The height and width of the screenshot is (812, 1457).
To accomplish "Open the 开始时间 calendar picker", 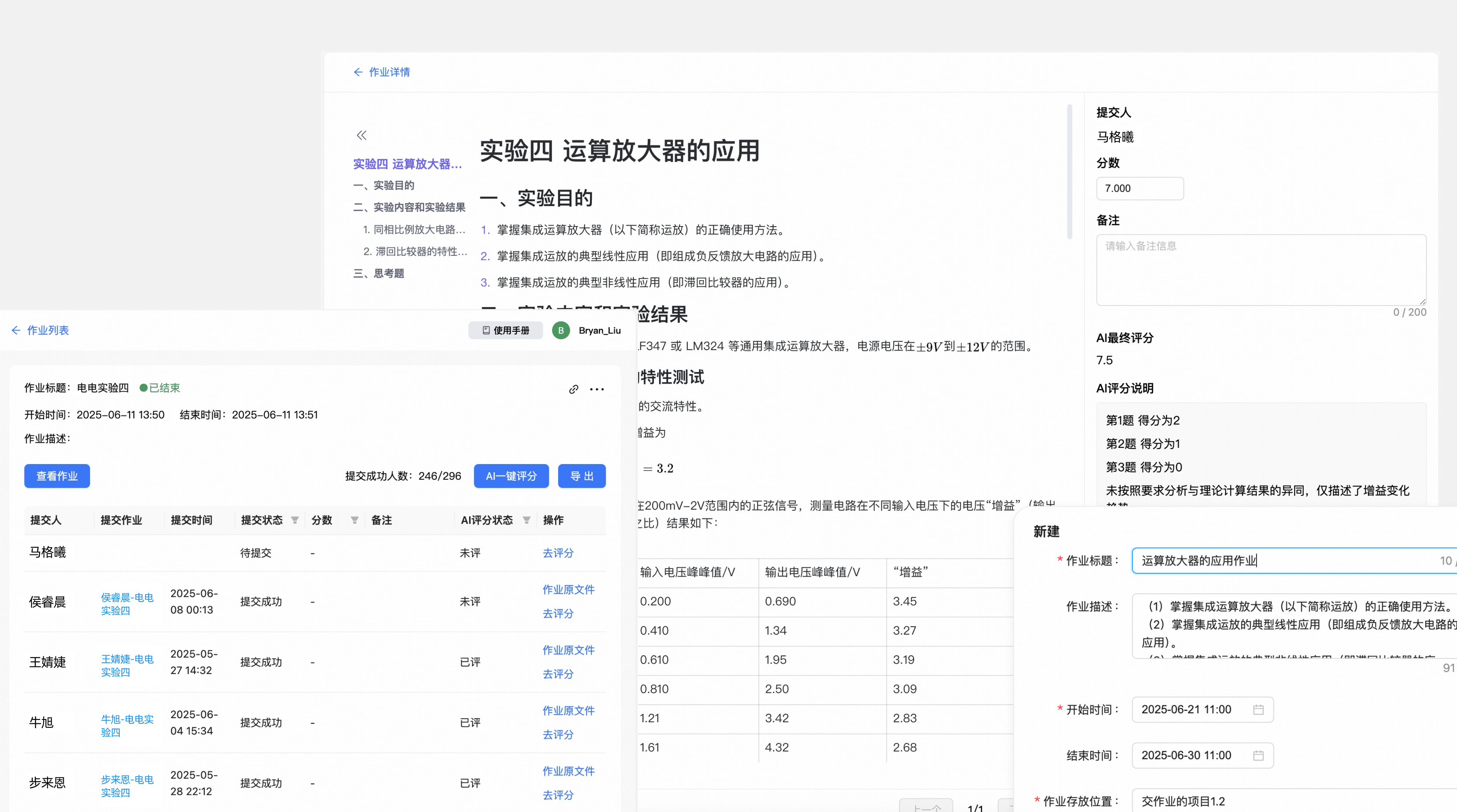I will click(1258, 710).
